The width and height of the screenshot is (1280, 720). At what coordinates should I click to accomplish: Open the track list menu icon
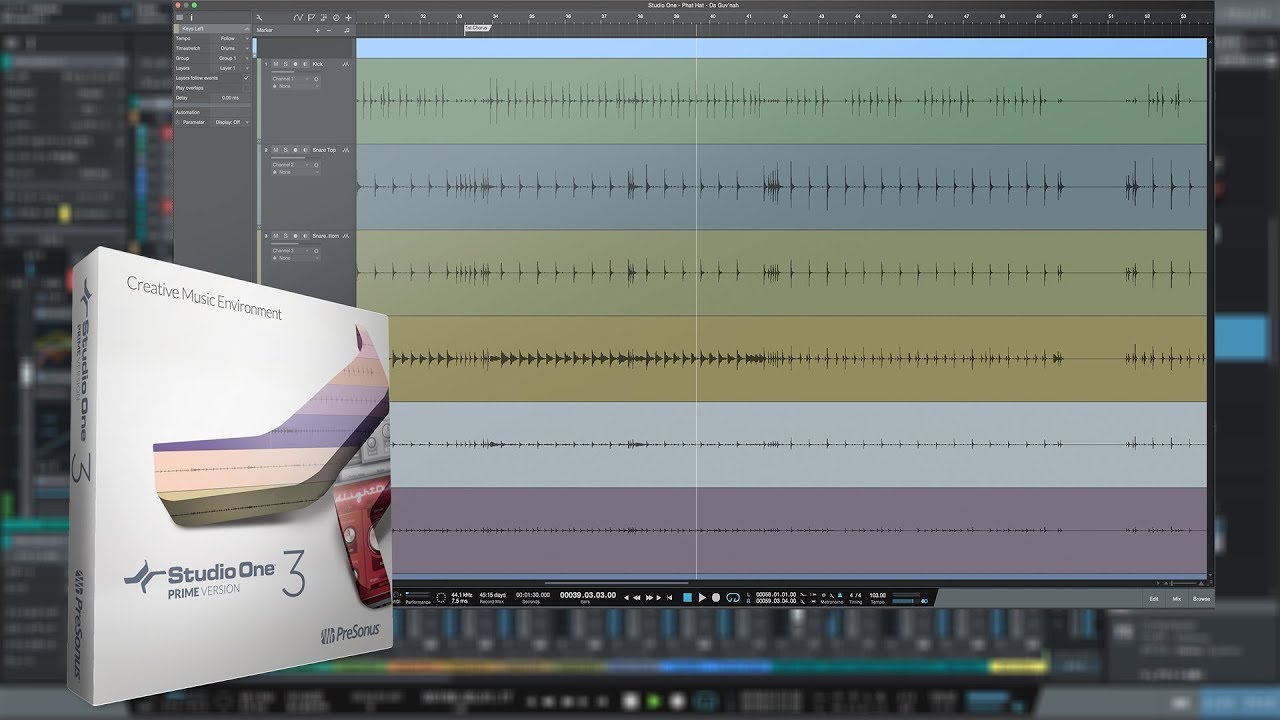tap(179, 17)
